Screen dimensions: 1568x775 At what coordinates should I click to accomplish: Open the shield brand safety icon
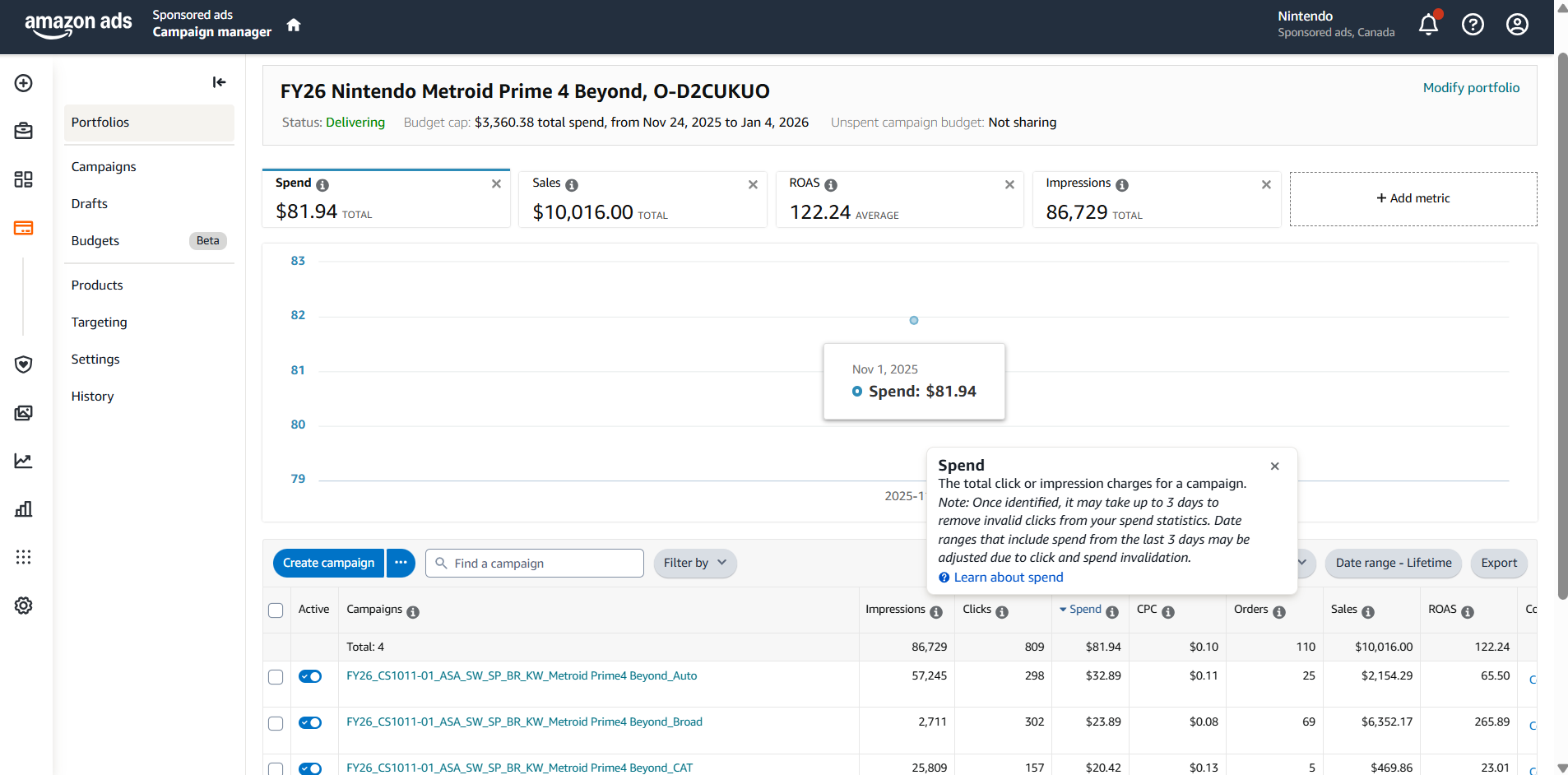tap(24, 364)
